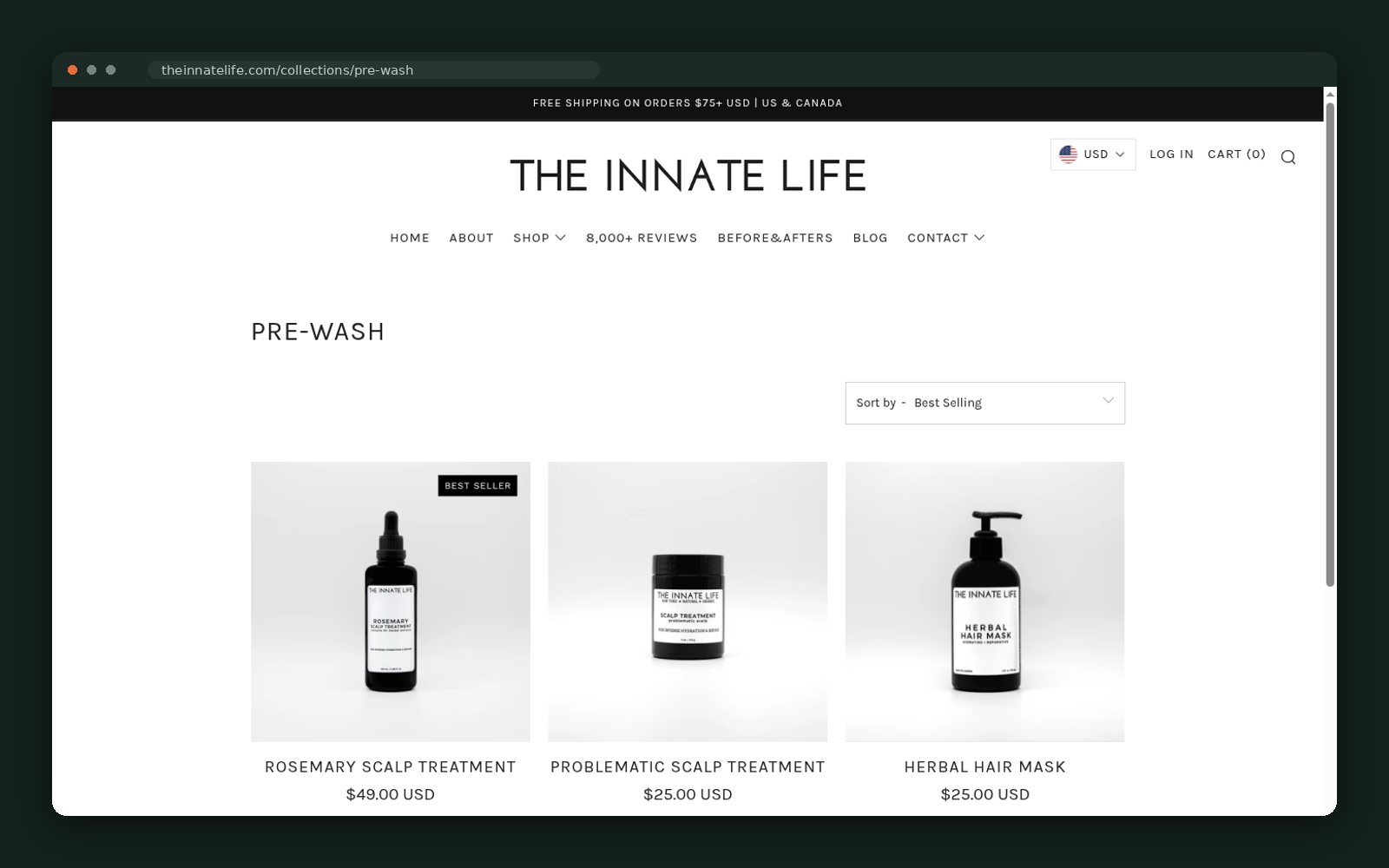1389x868 pixels.
Task: Open the ABOUT menu item
Action: pos(471,238)
